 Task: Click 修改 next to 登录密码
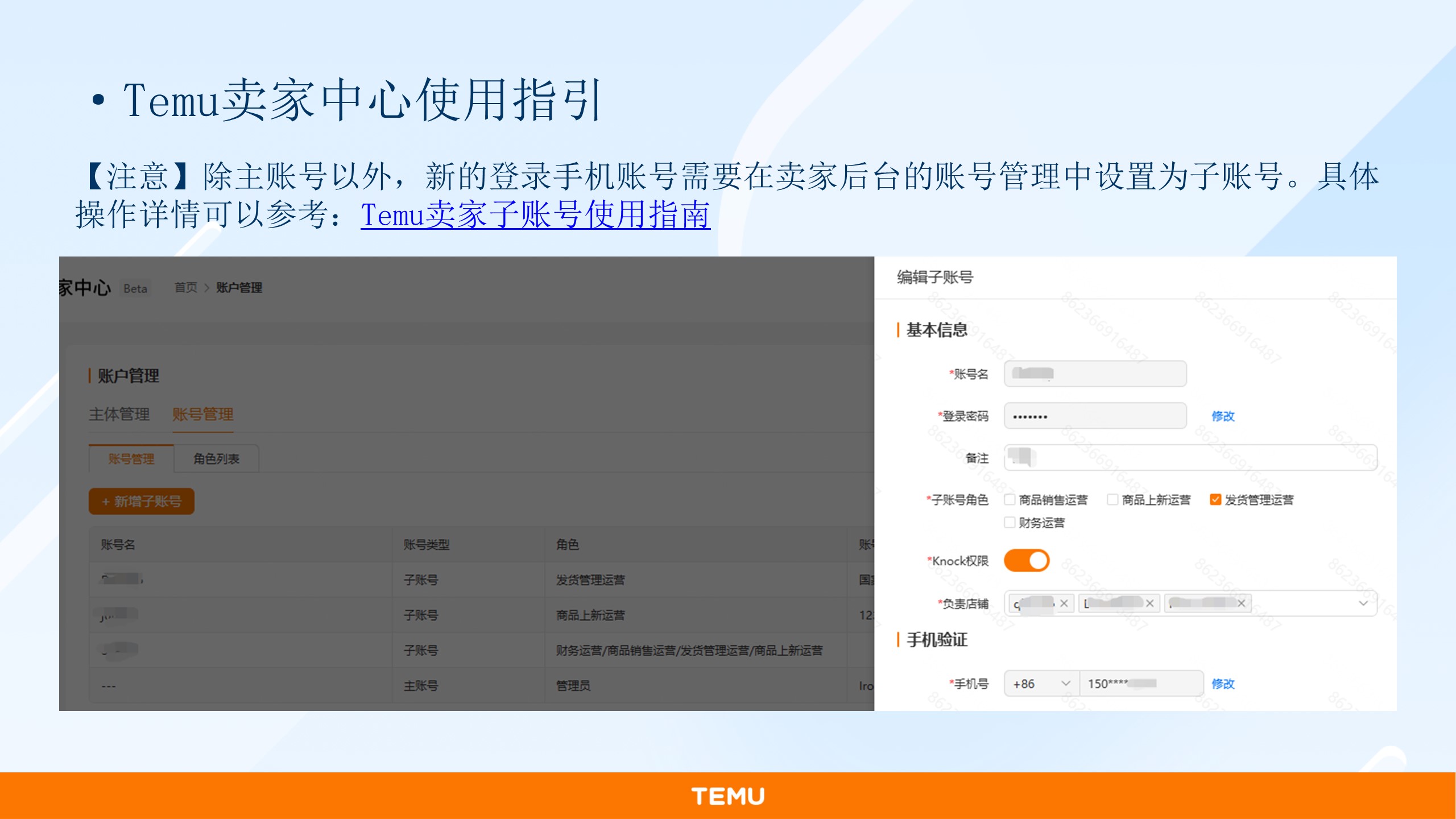click(x=1223, y=416)
